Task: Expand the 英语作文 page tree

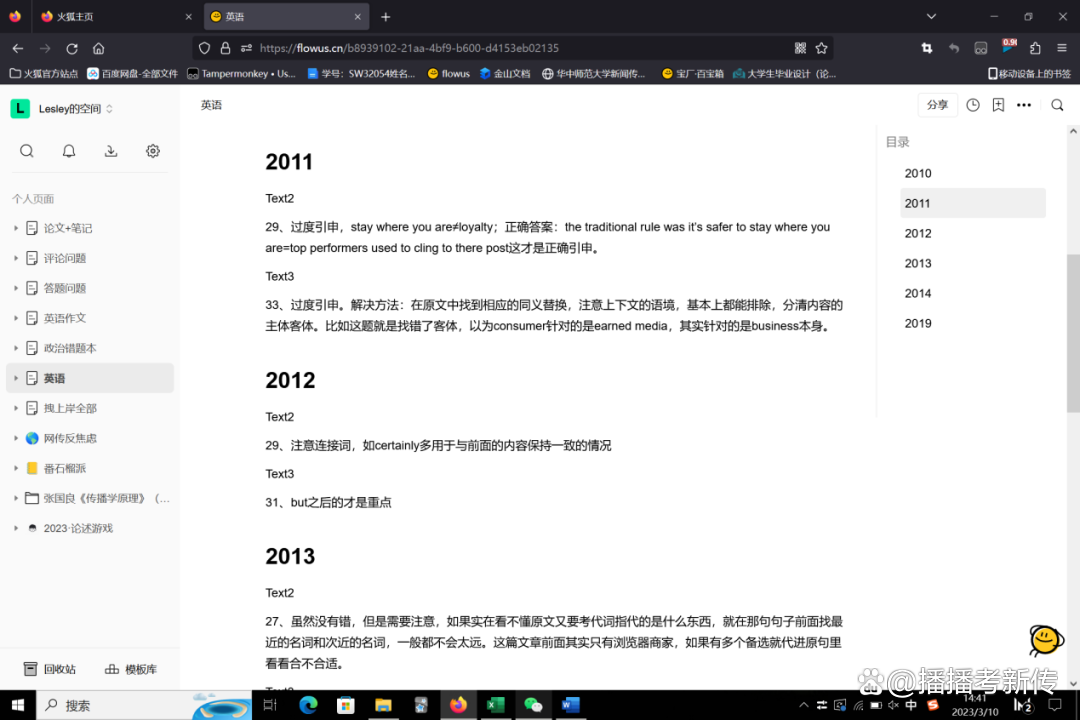Action: [16, 318]
